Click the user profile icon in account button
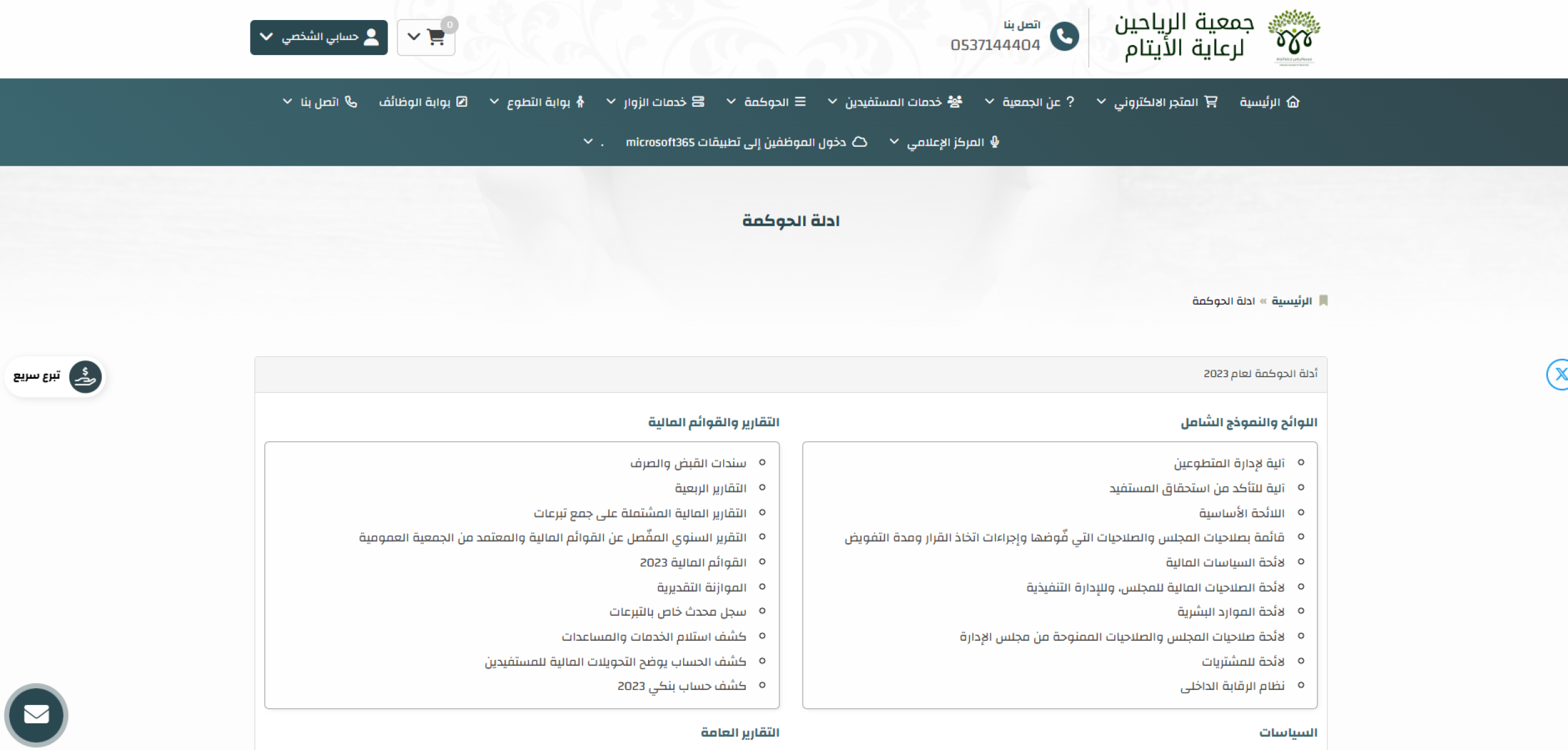The image size is (1568, 750). tap(371, 37)
